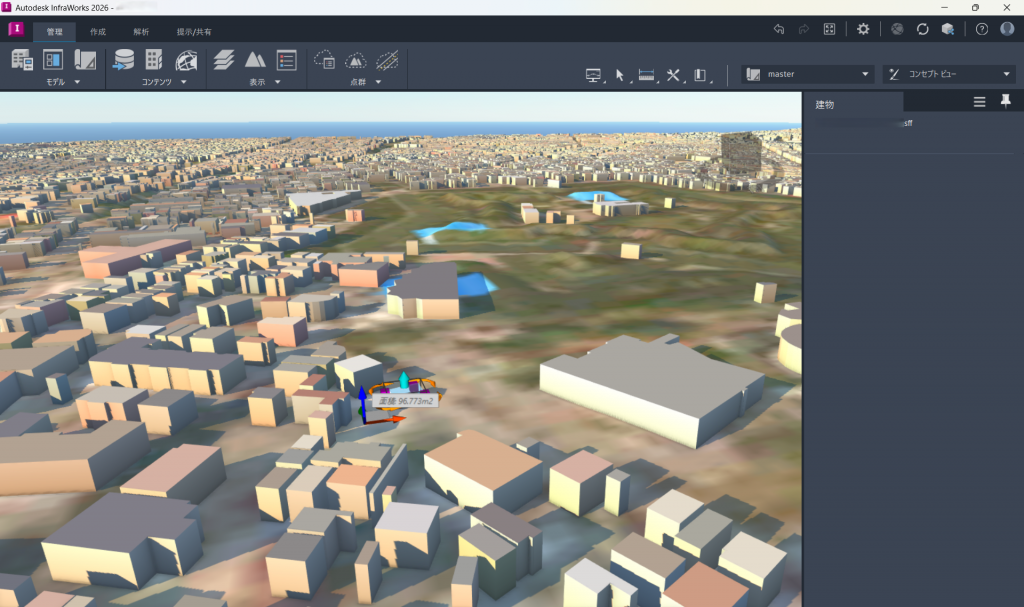Click the point cloud terrain icon
Image resolution: width=1024 pixels, height=607 pixels.
click(356, 60)
